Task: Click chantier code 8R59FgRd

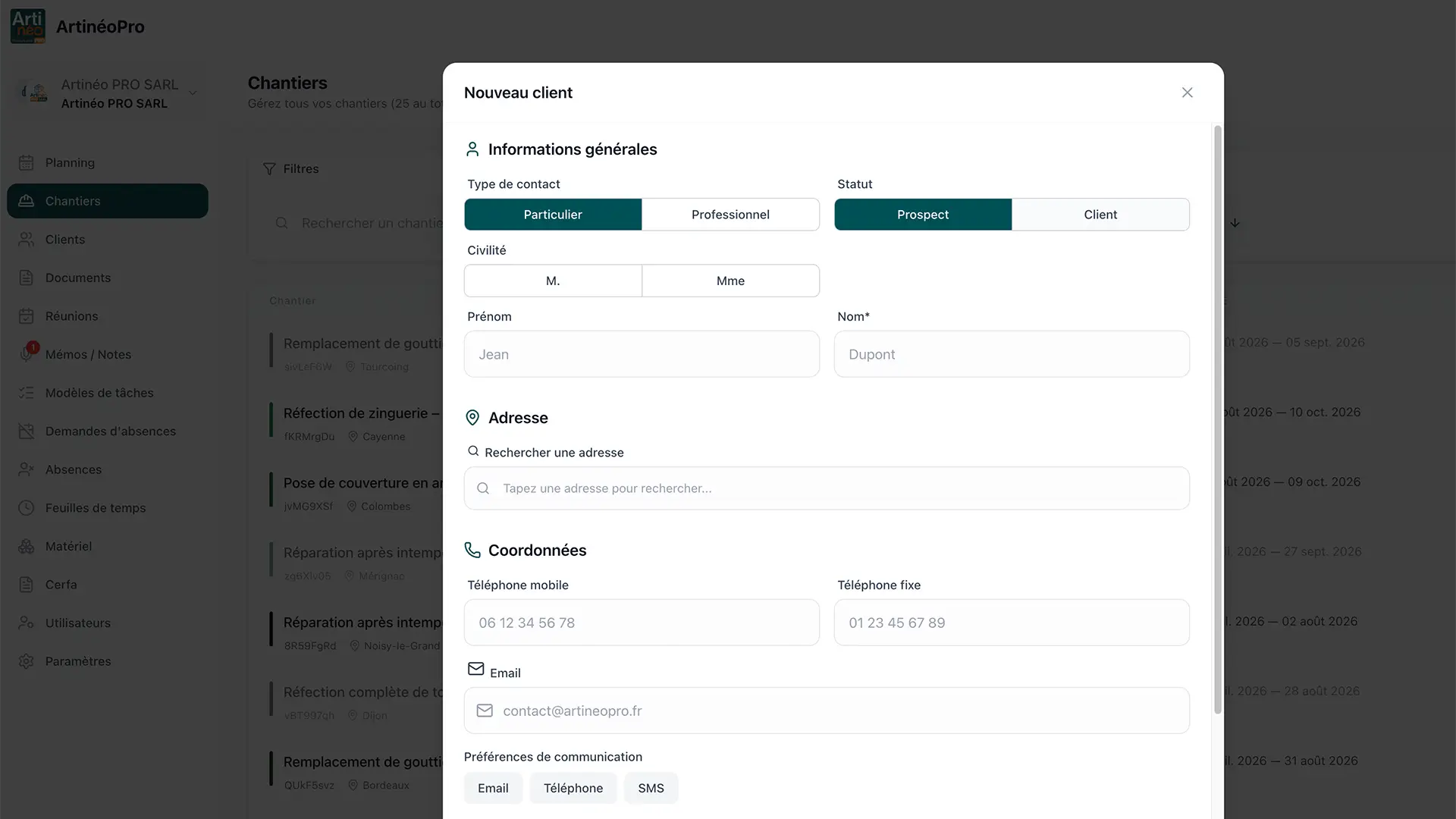Action: pos(310,646)
